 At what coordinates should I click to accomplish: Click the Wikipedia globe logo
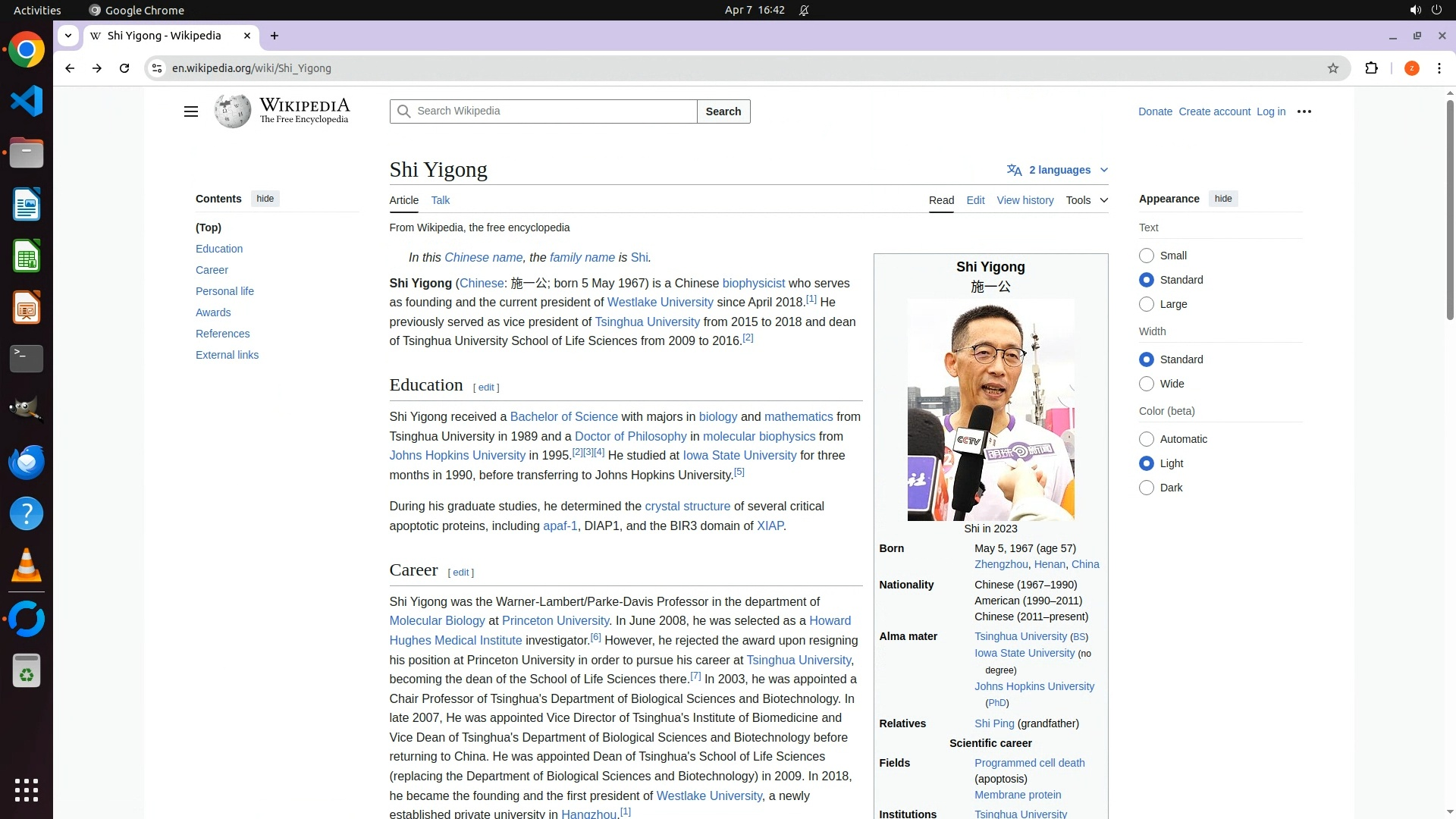[x=232, y=111]
